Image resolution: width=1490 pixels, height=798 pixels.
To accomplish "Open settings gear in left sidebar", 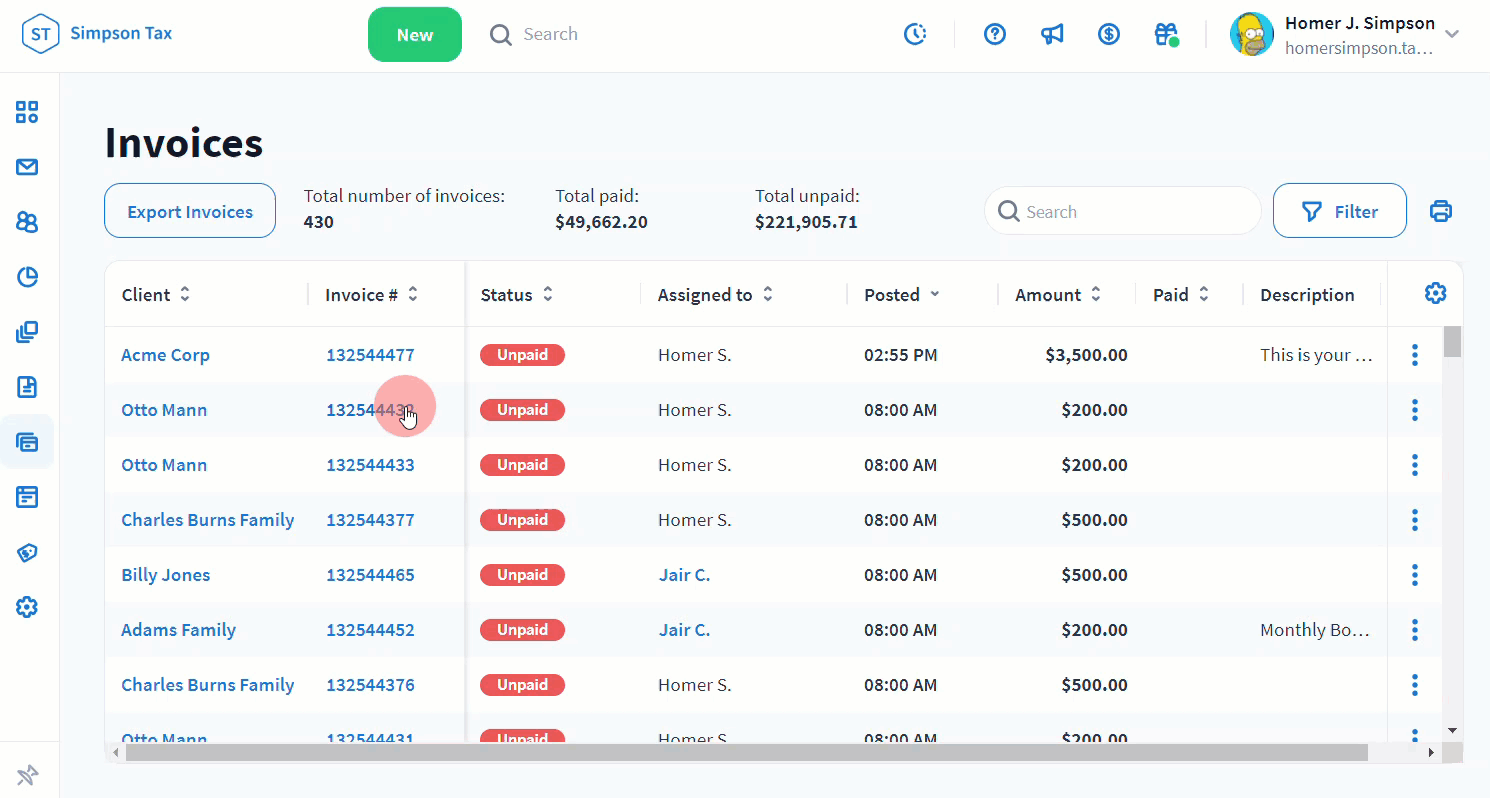I will coord(27,607).
